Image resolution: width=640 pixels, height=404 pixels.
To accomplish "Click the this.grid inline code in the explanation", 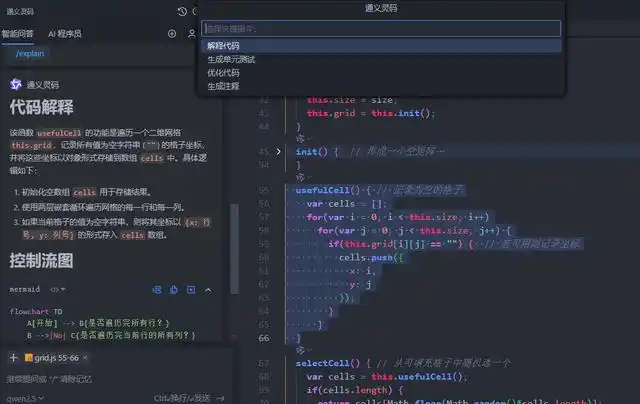I will pyautogui.click(x=31, y=145).
